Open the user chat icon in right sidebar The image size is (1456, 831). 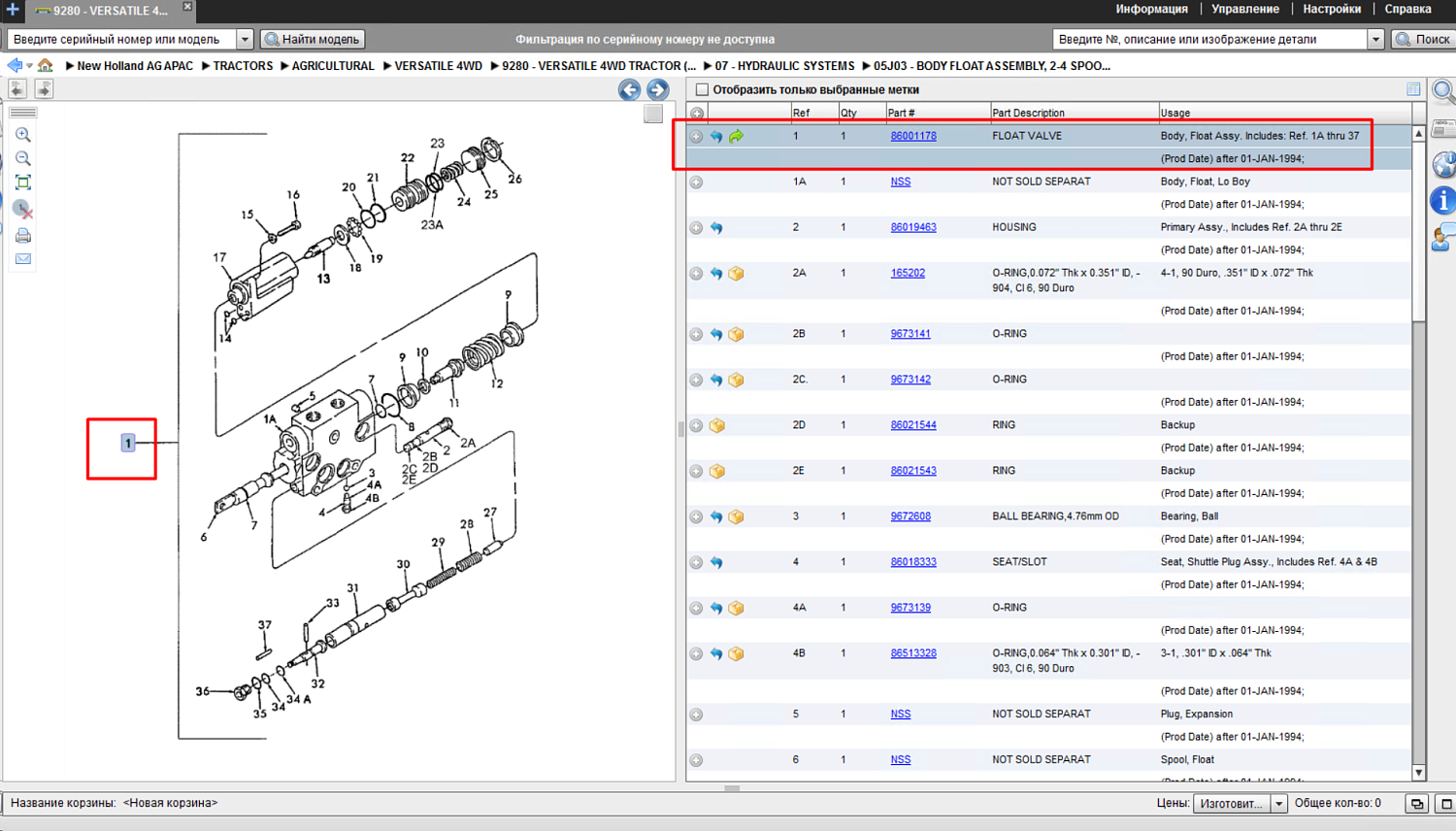[1444, 236]
